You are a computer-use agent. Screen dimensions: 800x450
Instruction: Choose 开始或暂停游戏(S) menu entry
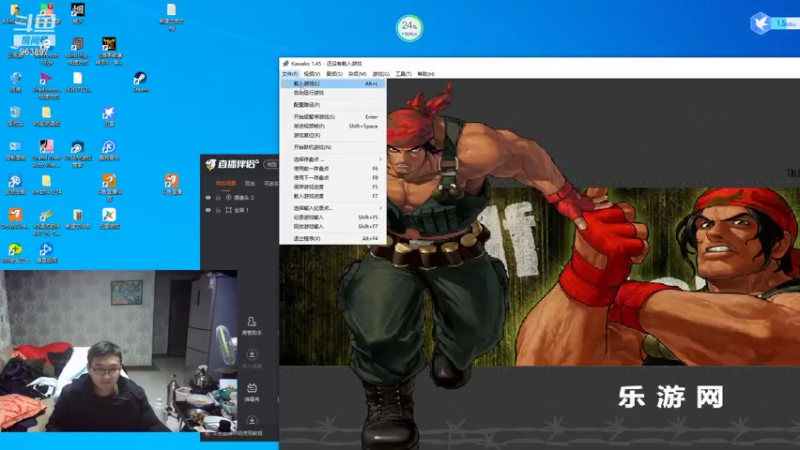333,117
